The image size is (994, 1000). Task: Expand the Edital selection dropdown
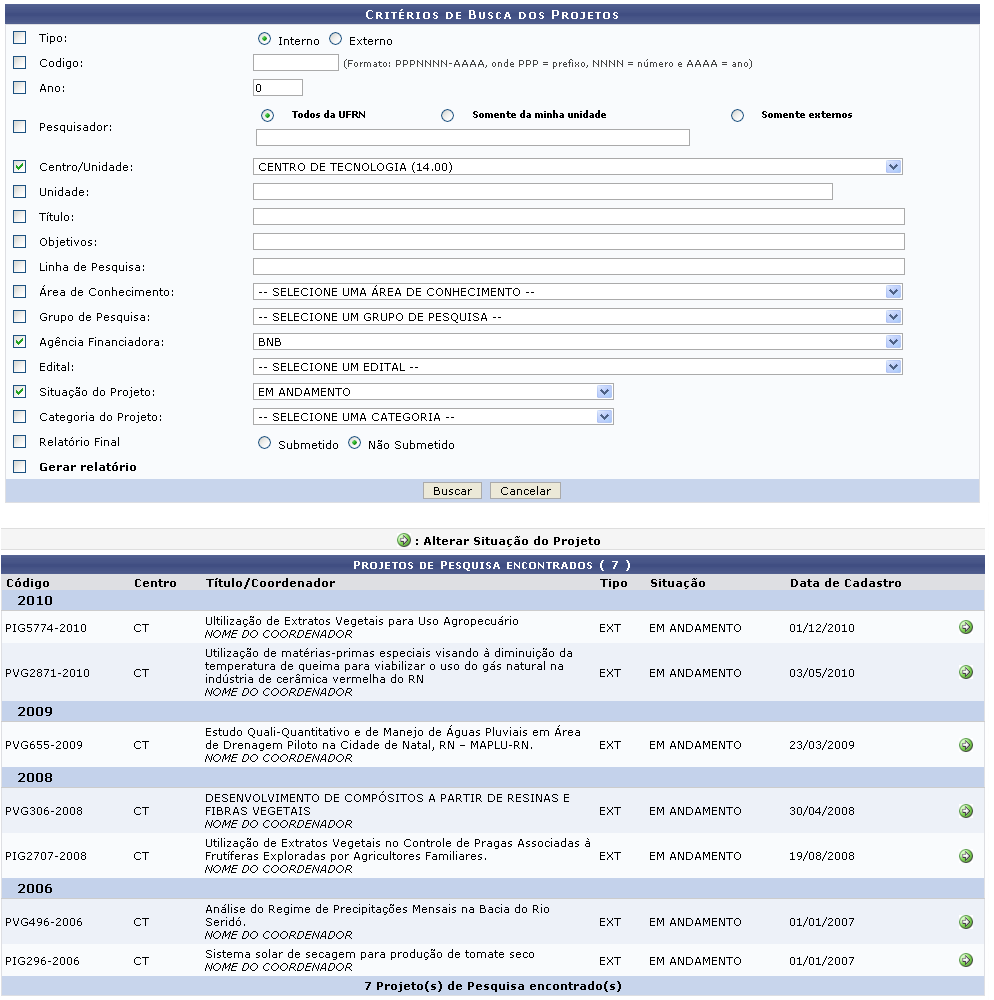(578, 367)
